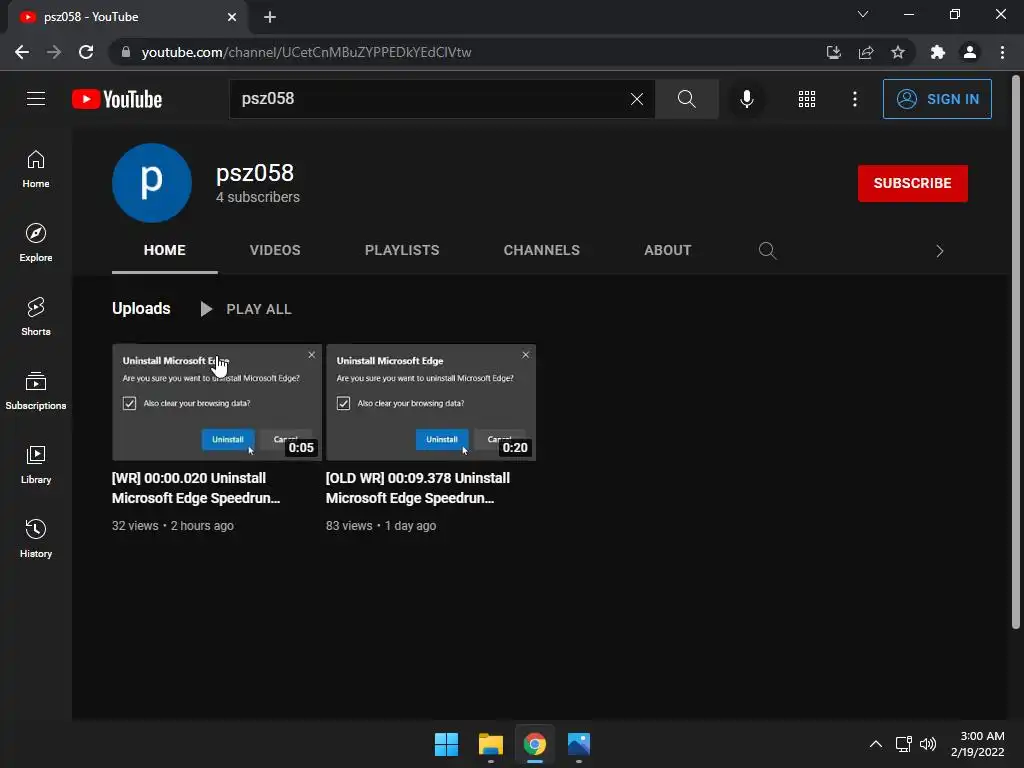This screenshot has height=768, width=1024.
Task: Start voice search with the microphone icon
Action: (746, 99)
